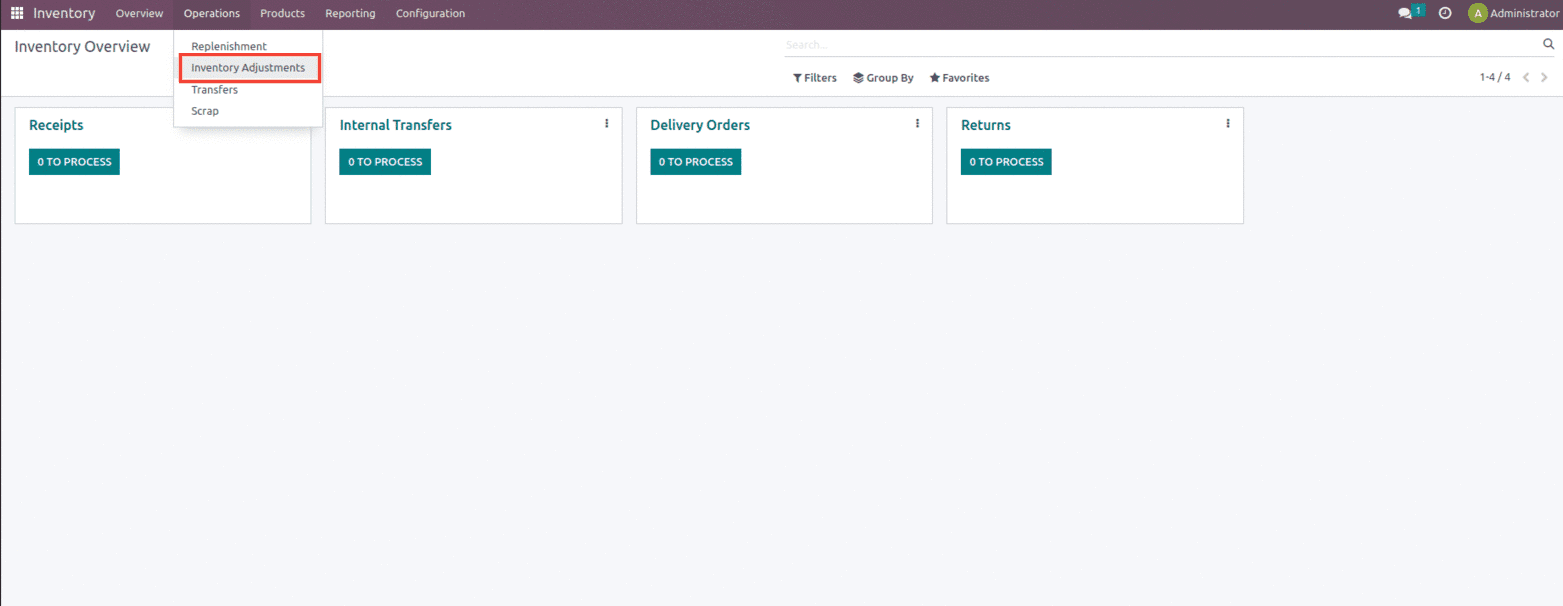
Task: Click the Inventory Overview breadcrumb title
Action: (x=82, y=47)
